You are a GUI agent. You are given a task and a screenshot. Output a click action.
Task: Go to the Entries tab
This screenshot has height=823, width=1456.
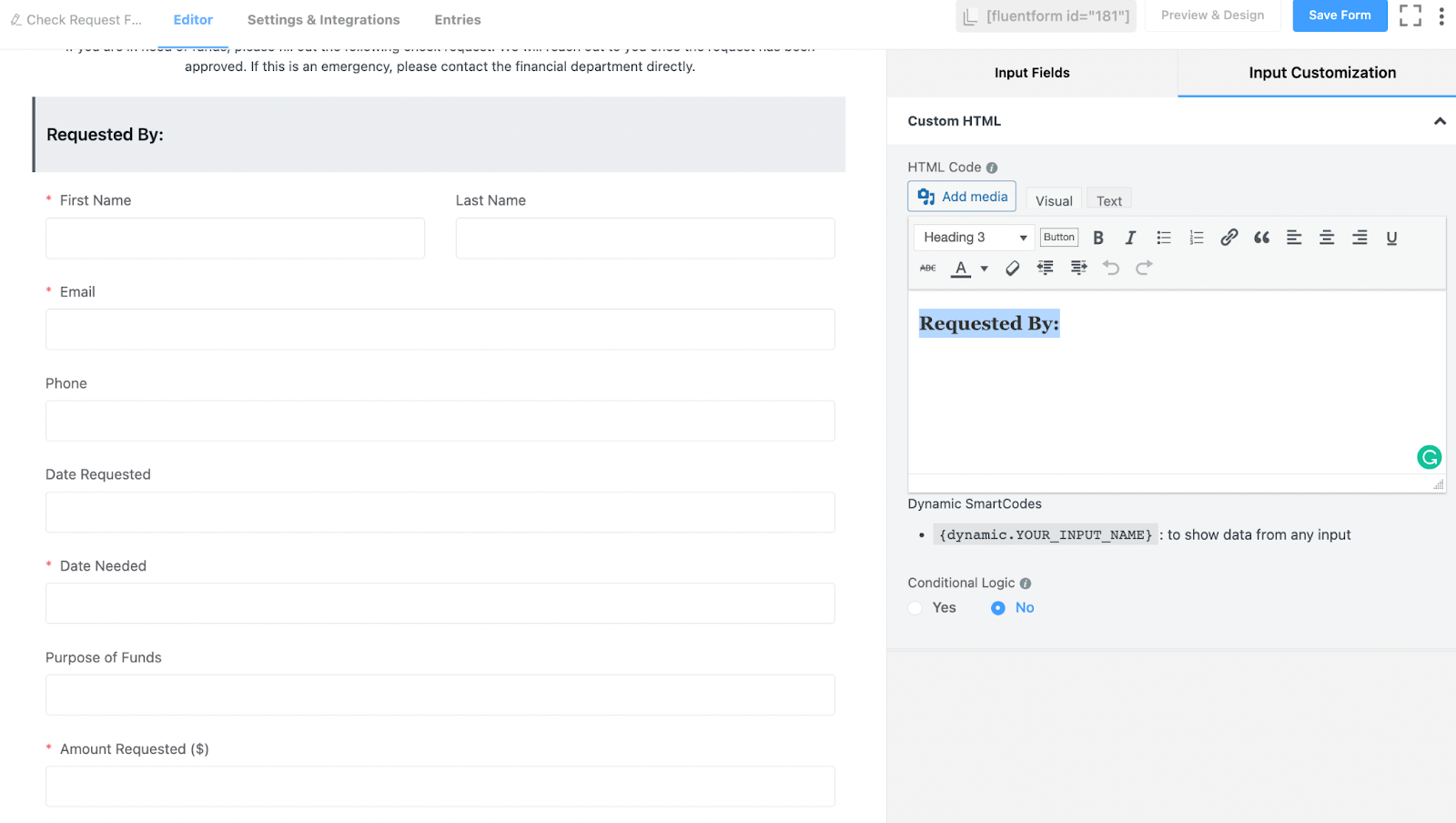tap(458, 20)
